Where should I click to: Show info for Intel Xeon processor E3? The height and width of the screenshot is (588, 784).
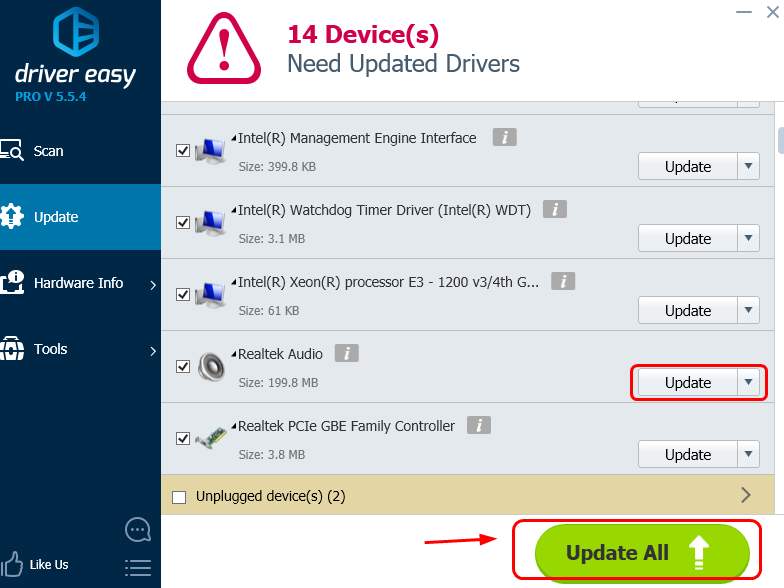(x=563, y=281)
